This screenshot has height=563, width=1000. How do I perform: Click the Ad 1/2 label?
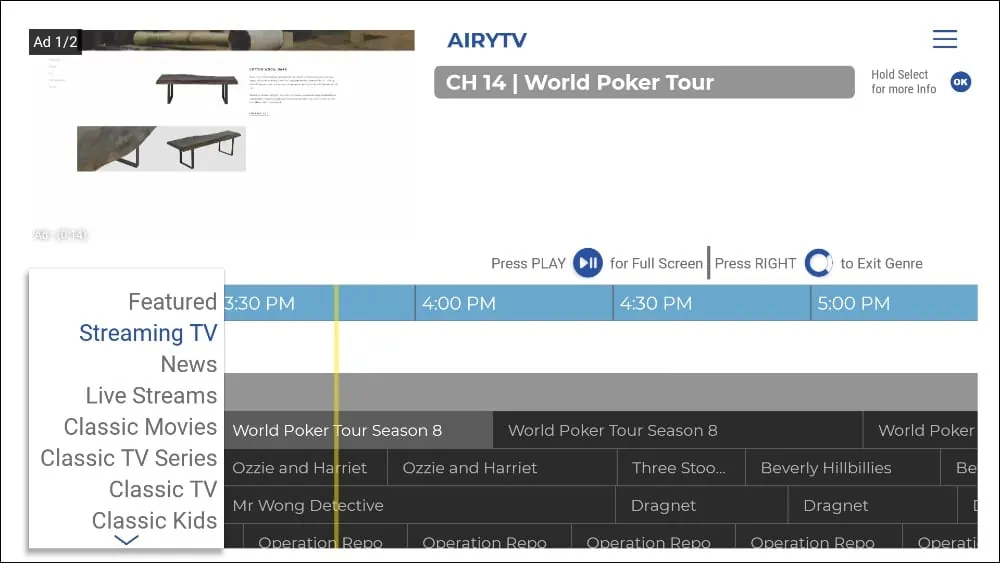[55, 42]
